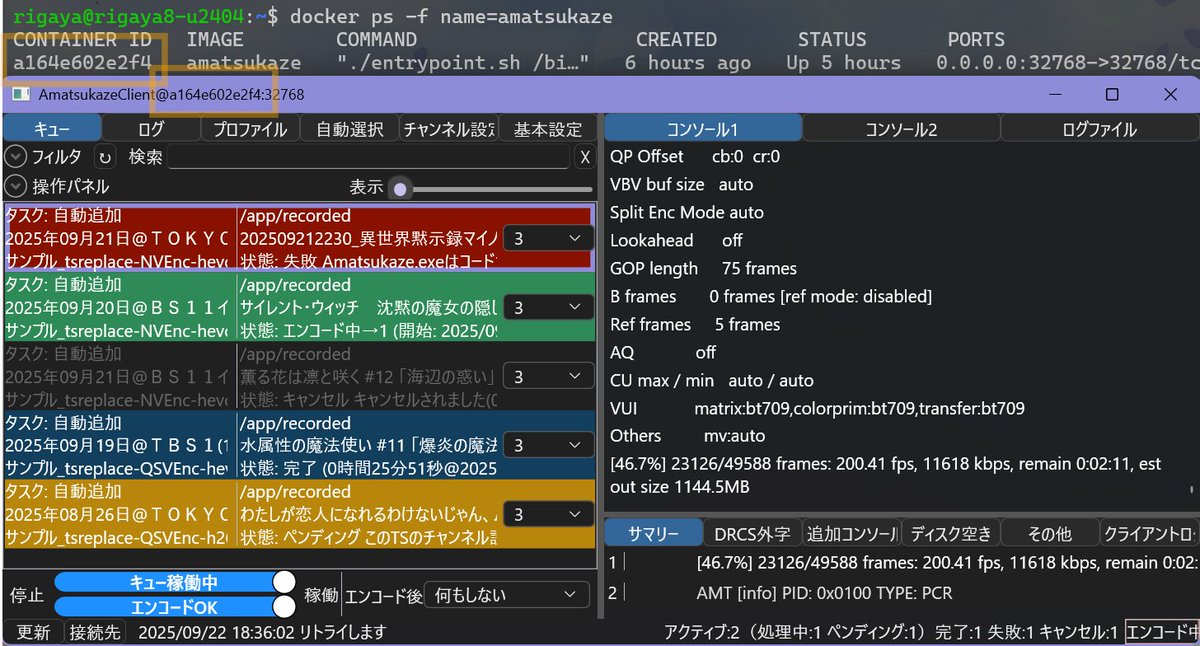This screenshot has width=1200, height=646.
Task: Click the filter refresh icon
Action: pos(105,157)
